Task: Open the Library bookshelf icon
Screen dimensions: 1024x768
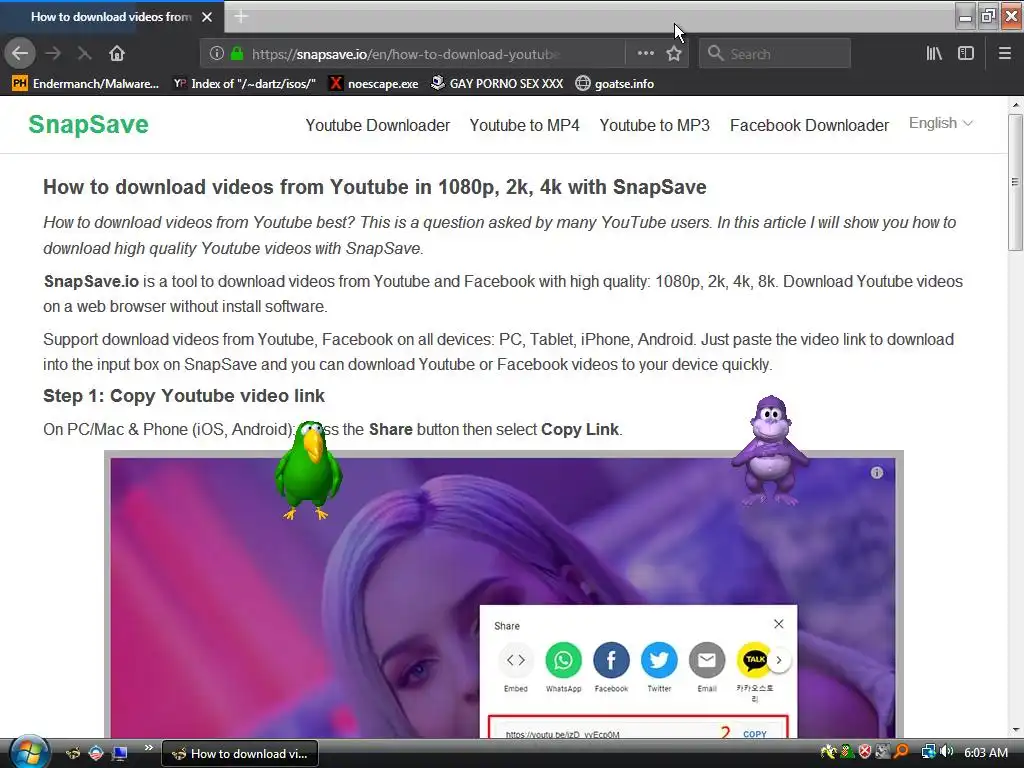Action: coord(934,54)
